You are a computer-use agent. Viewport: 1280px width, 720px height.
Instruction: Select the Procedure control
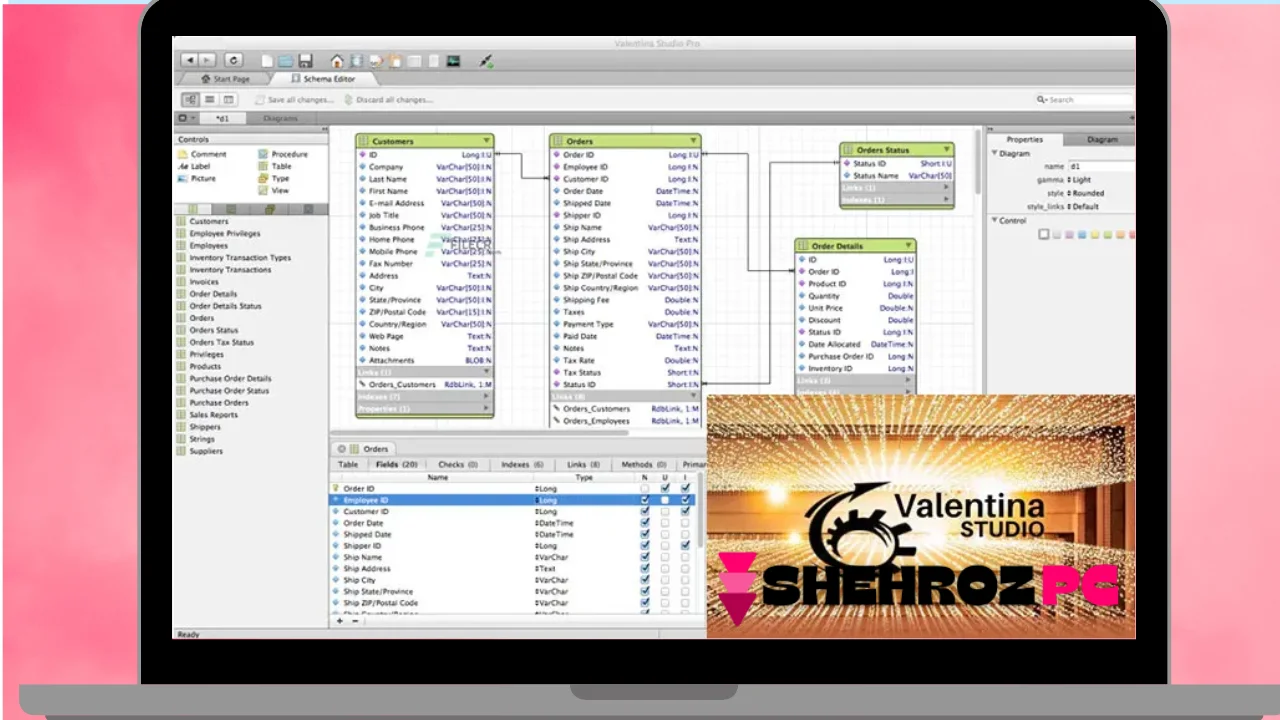283,154
